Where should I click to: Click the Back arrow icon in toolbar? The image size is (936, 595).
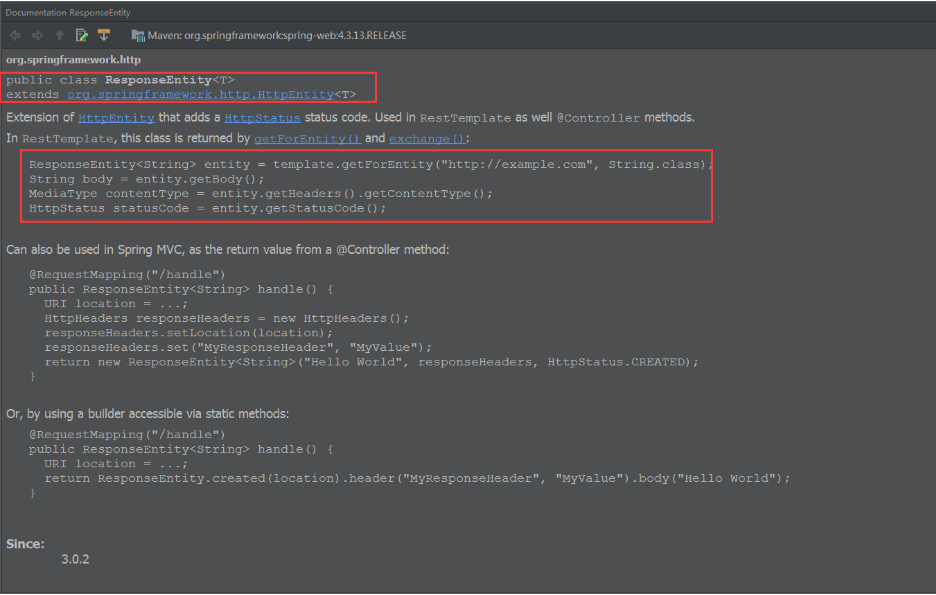click(x=16, y=36)
